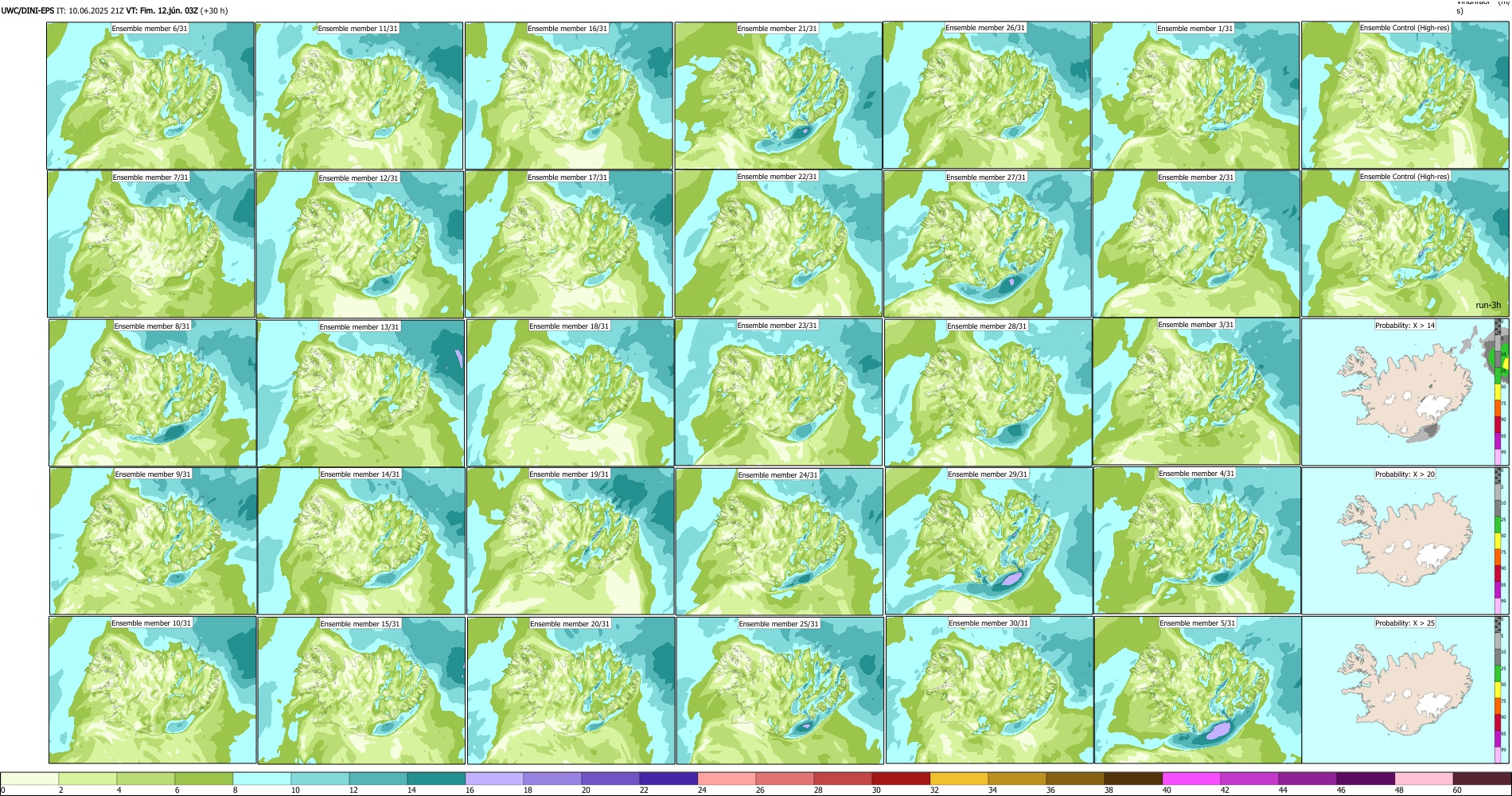Choose Ensemble member 5/31 map
This screenshot has width=1512, height=796.
(1198, 690)
